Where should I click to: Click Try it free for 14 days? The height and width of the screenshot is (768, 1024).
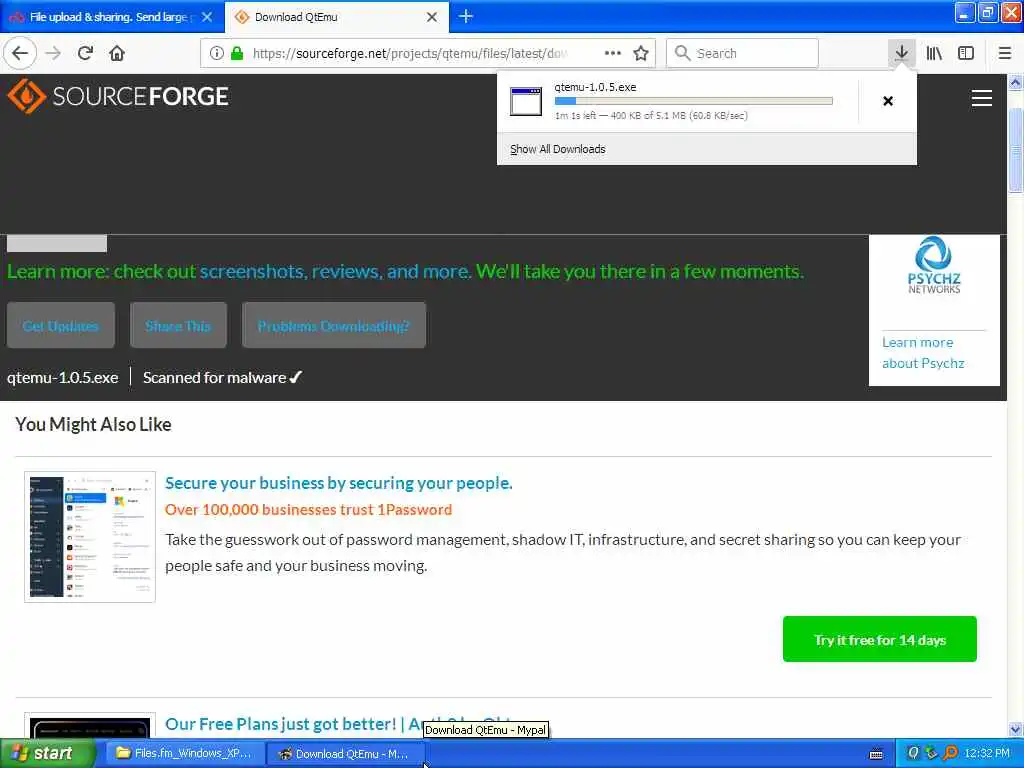880,639
